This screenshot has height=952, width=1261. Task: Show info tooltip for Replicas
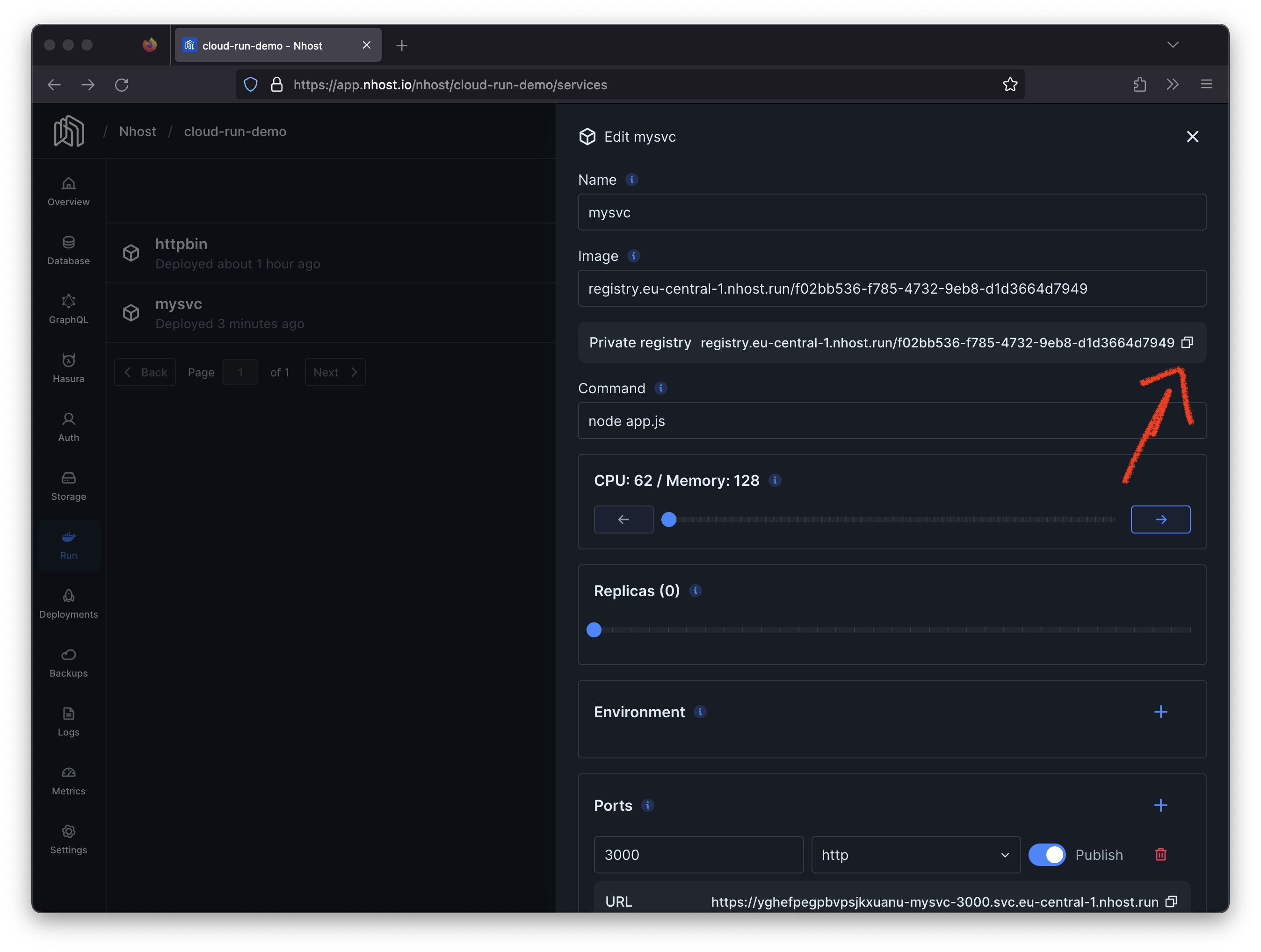click(x=695, y=591)
